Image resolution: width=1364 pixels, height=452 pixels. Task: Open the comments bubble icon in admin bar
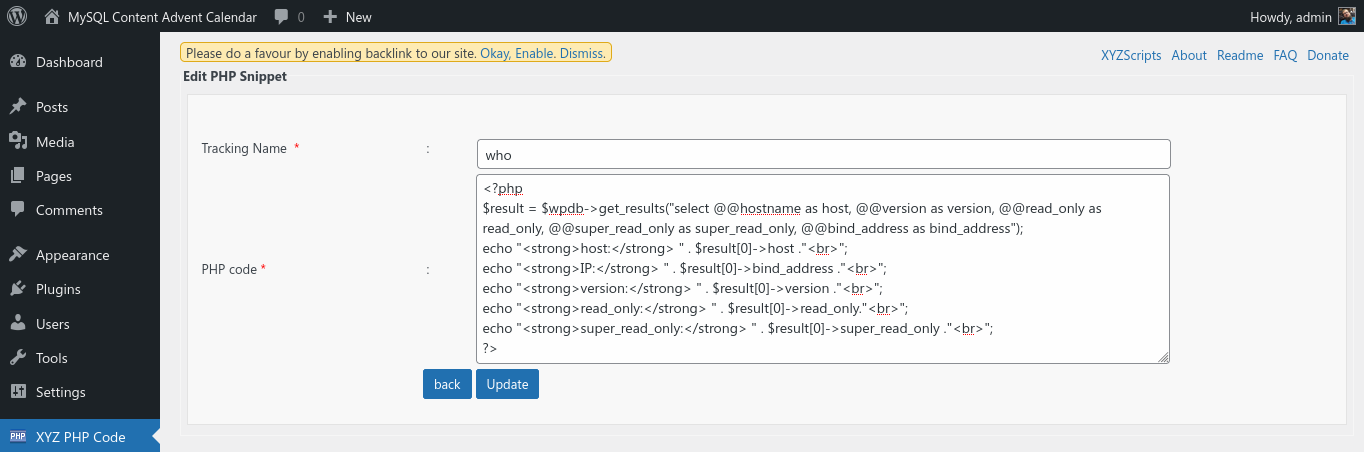pyautogui.click(x=281, y=17)
